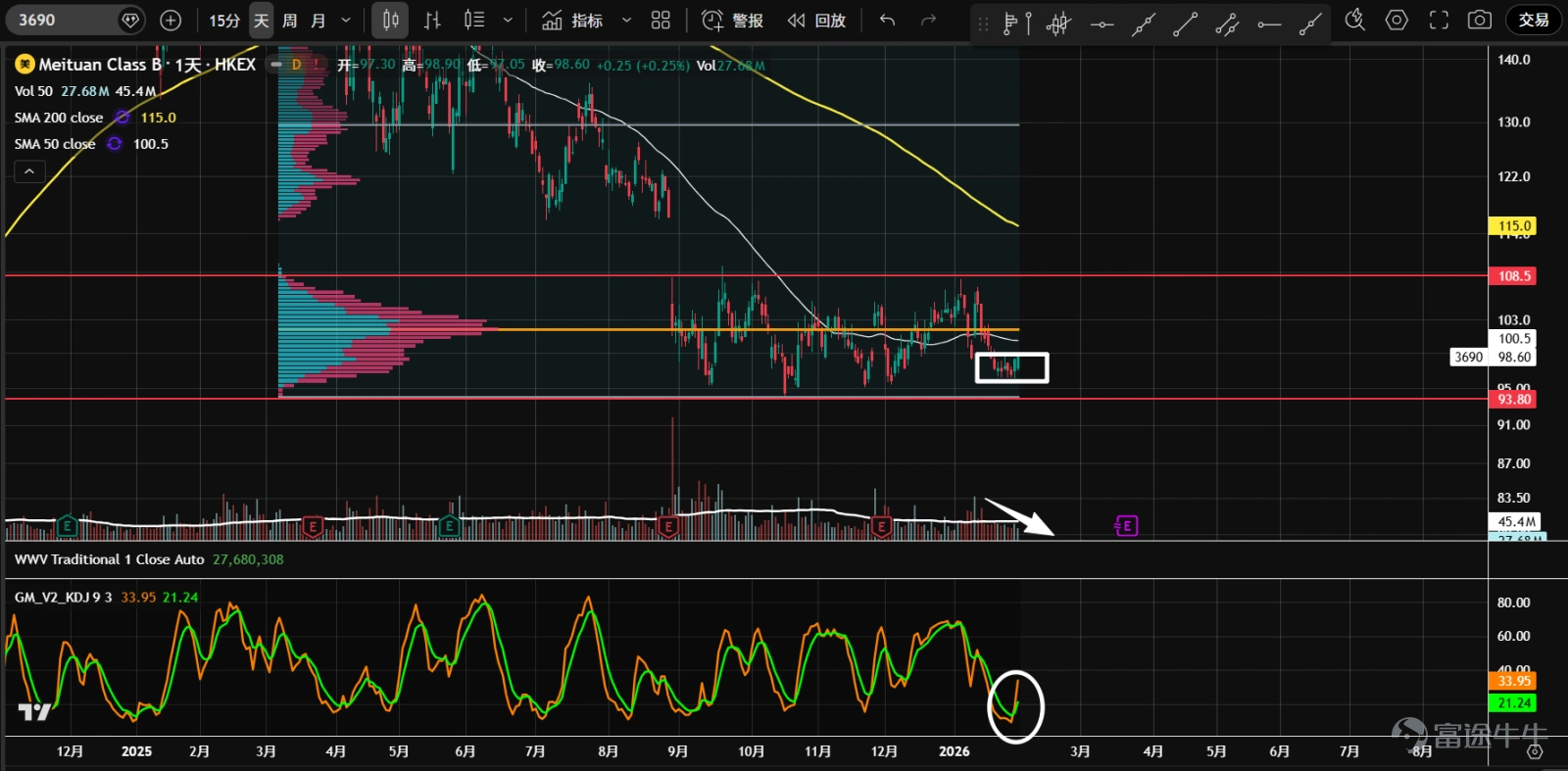The width and height of the screenshot is (1568, 771).
Task: Open the layout grid selector
Action: [x=661, y=20]
